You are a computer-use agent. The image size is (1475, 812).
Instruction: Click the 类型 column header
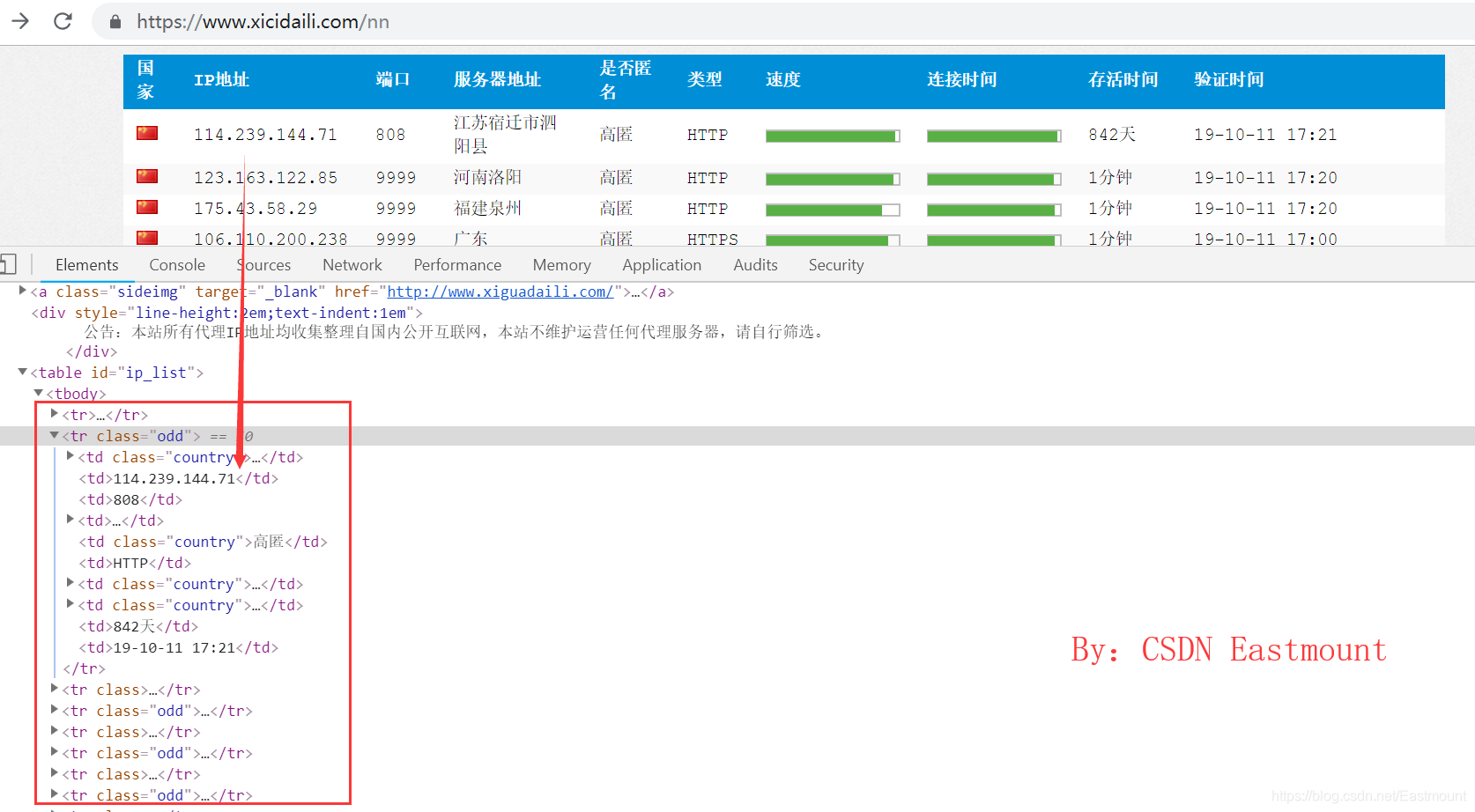pos(705,79)
